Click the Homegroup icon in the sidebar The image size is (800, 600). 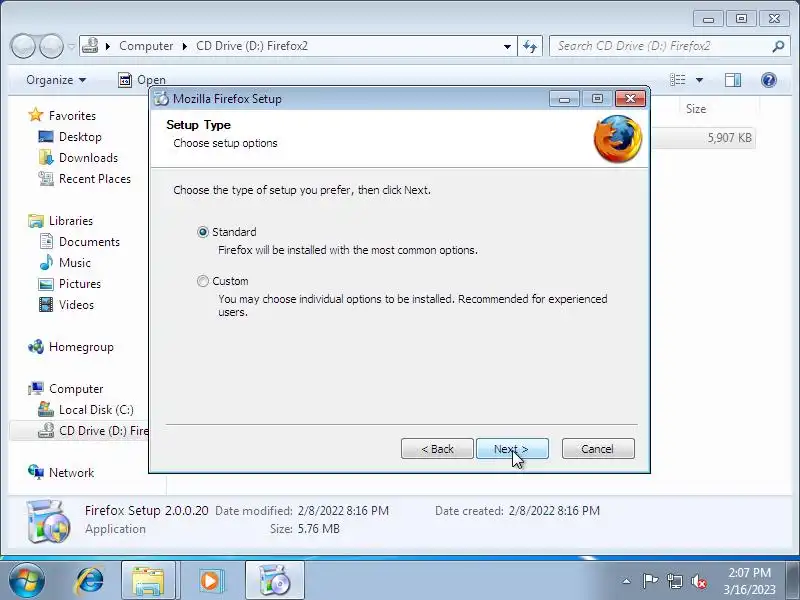(x=36, y=347)
